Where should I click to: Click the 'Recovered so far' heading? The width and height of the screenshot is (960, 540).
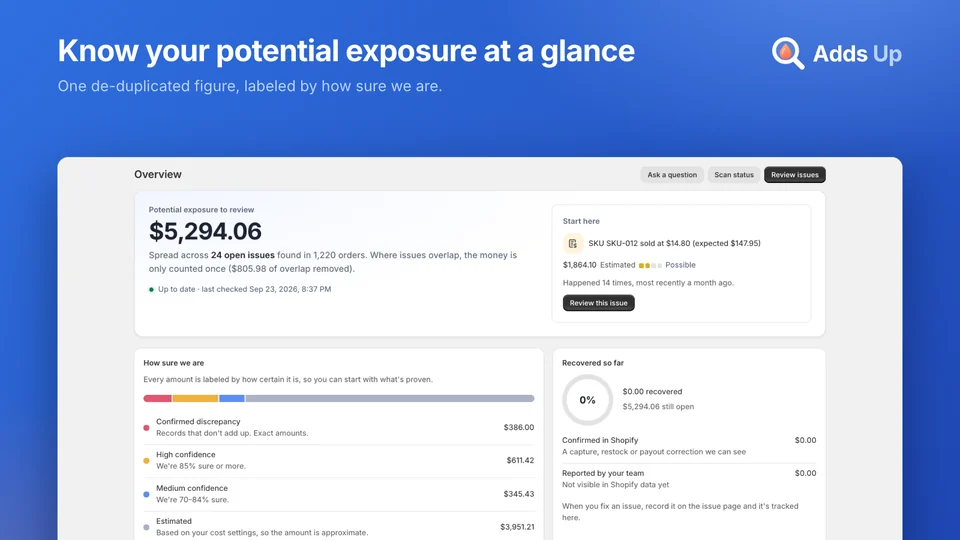[593, 363]
